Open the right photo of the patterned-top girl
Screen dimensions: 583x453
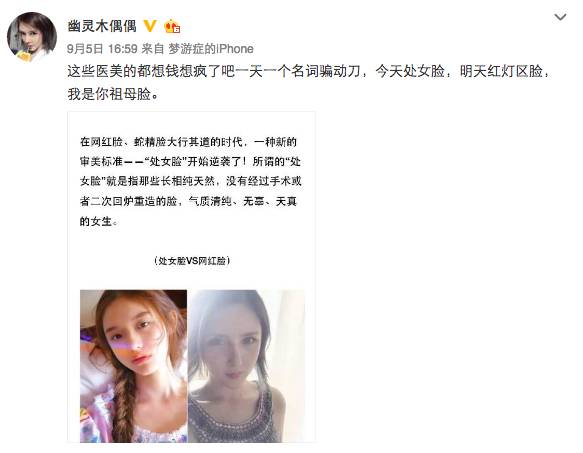246,366
